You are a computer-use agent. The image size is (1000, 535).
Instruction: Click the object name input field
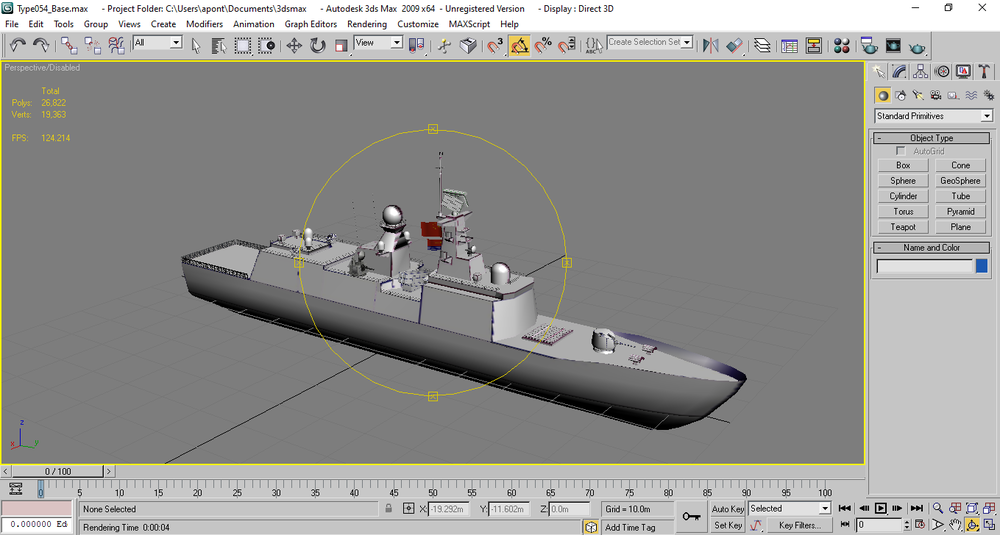point(925,267)
